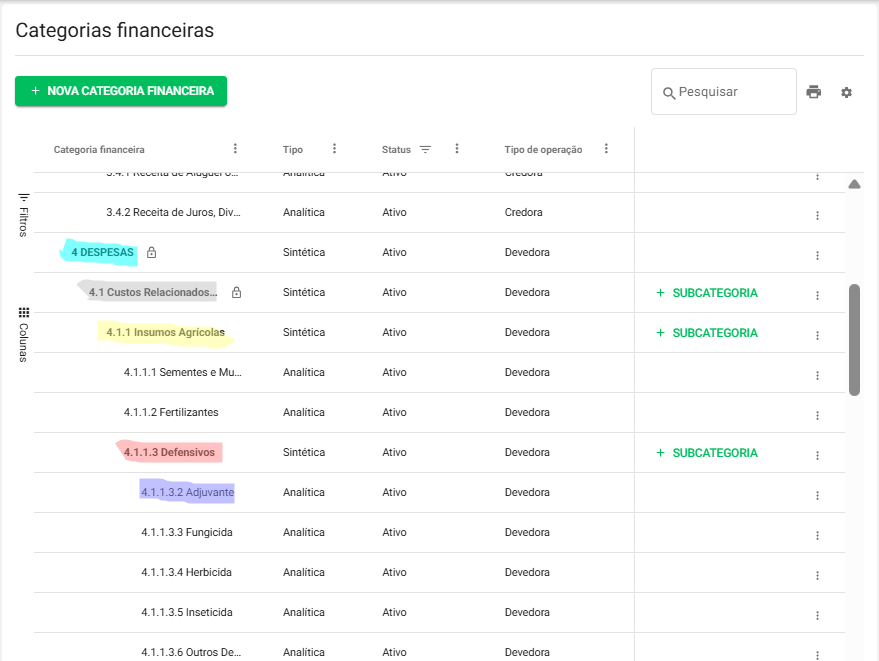Screen dimensions: 879x661
Task: Open row actions for 4.1.1.3.4 Herbicida
Action: [x=817, y=575]
